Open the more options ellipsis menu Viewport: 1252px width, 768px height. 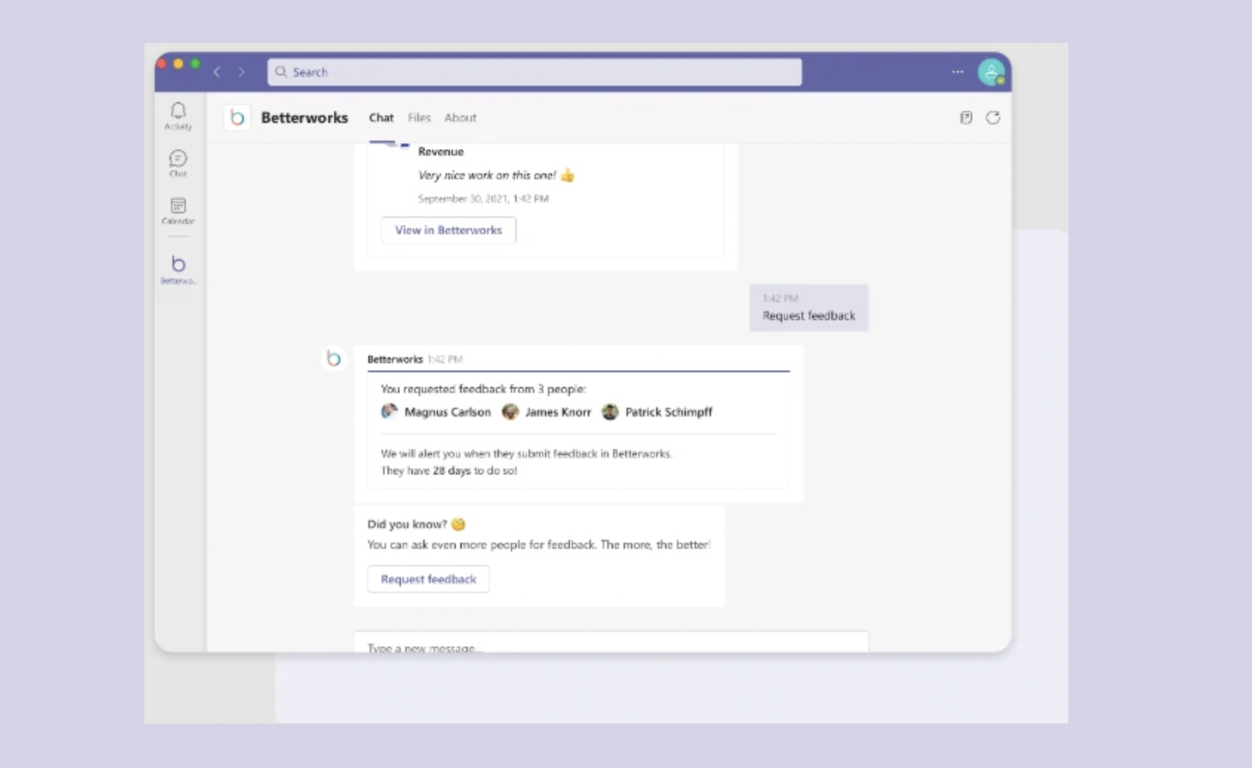click(x=956, y=71)
